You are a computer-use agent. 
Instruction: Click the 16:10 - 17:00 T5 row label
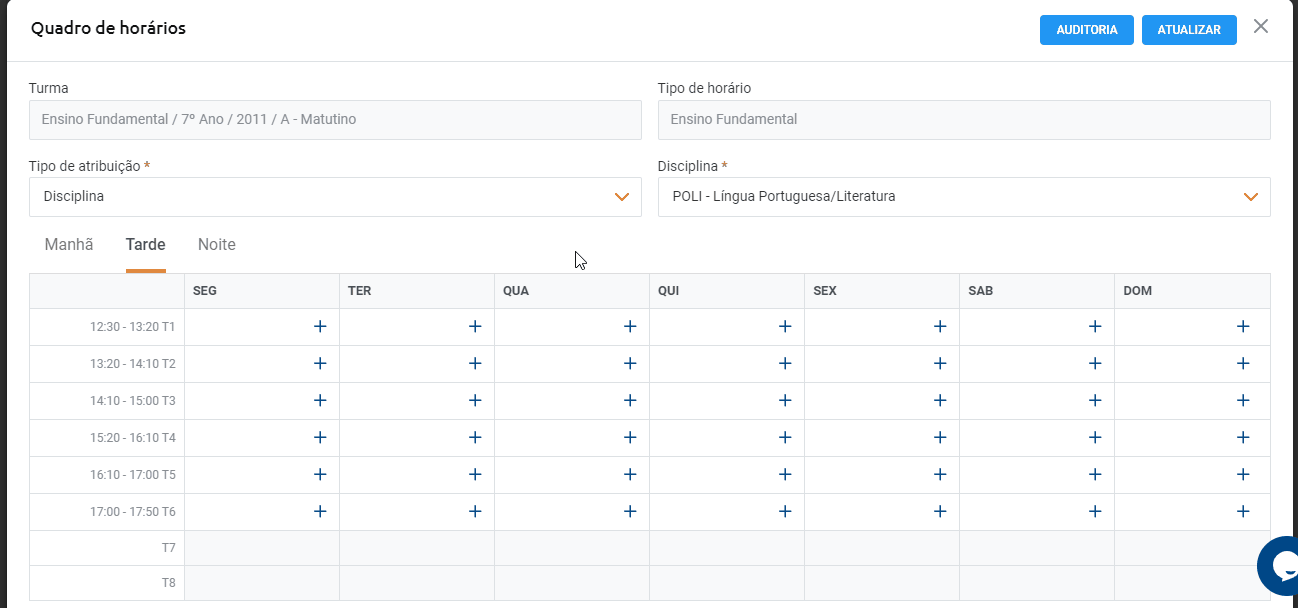coord(132,475)
